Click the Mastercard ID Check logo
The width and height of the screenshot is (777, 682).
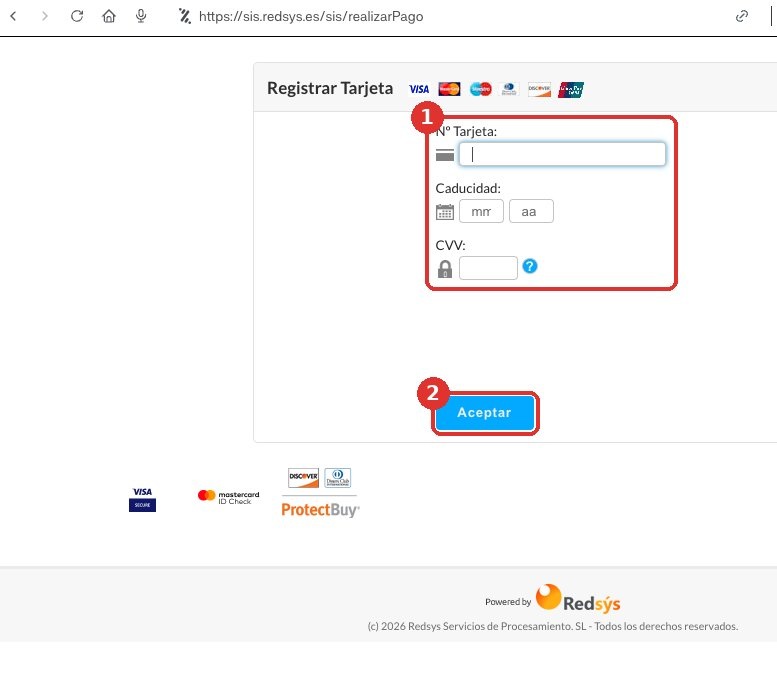tap(228, 497)
